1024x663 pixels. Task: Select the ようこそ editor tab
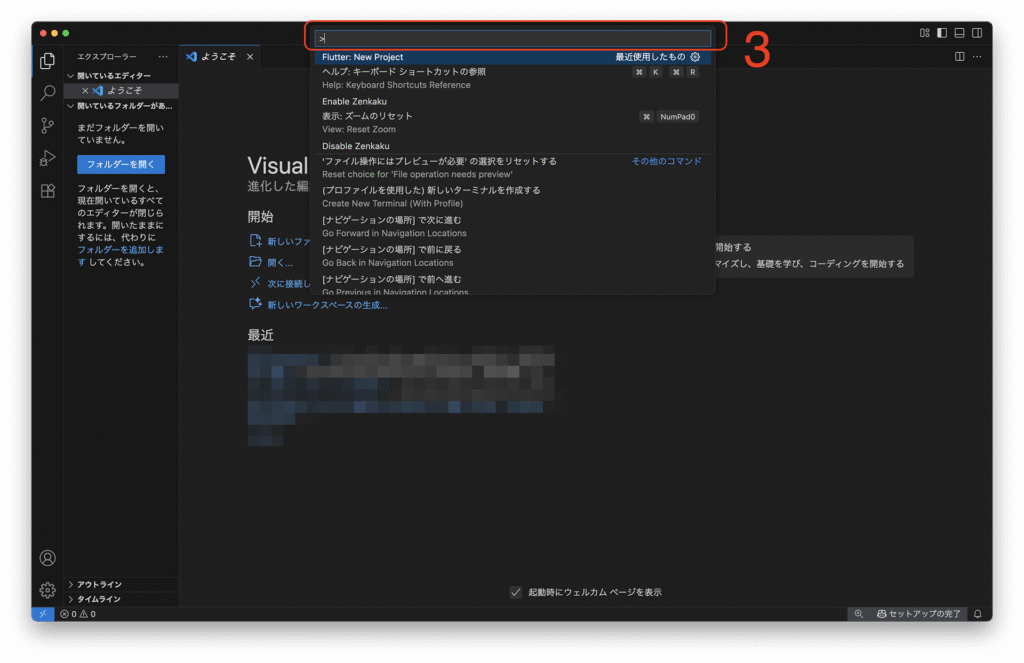(x=222, y=56)
